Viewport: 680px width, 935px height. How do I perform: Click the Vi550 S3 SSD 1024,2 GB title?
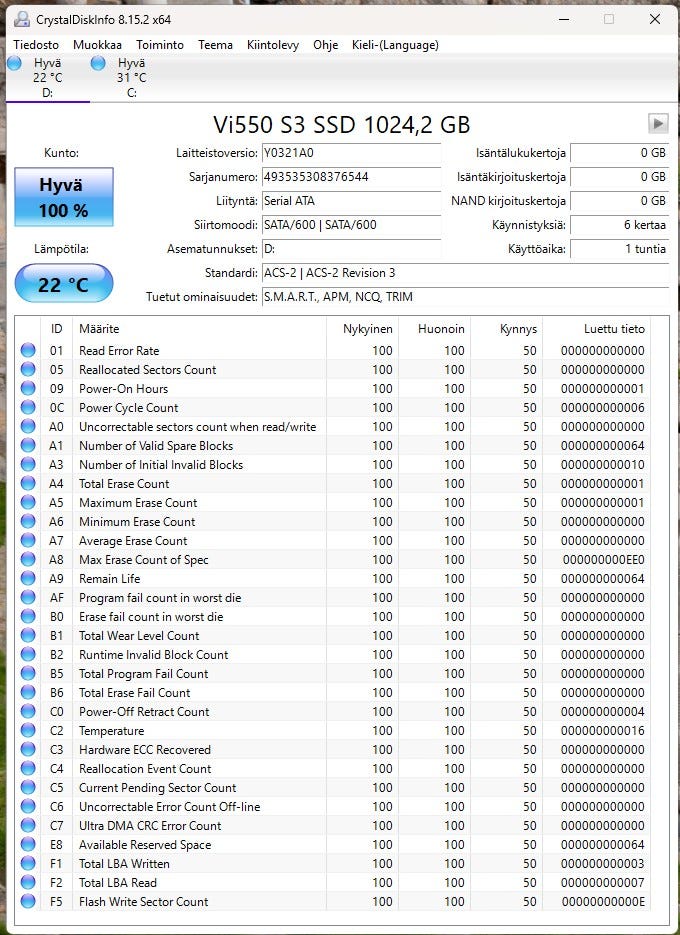point(342,124)
